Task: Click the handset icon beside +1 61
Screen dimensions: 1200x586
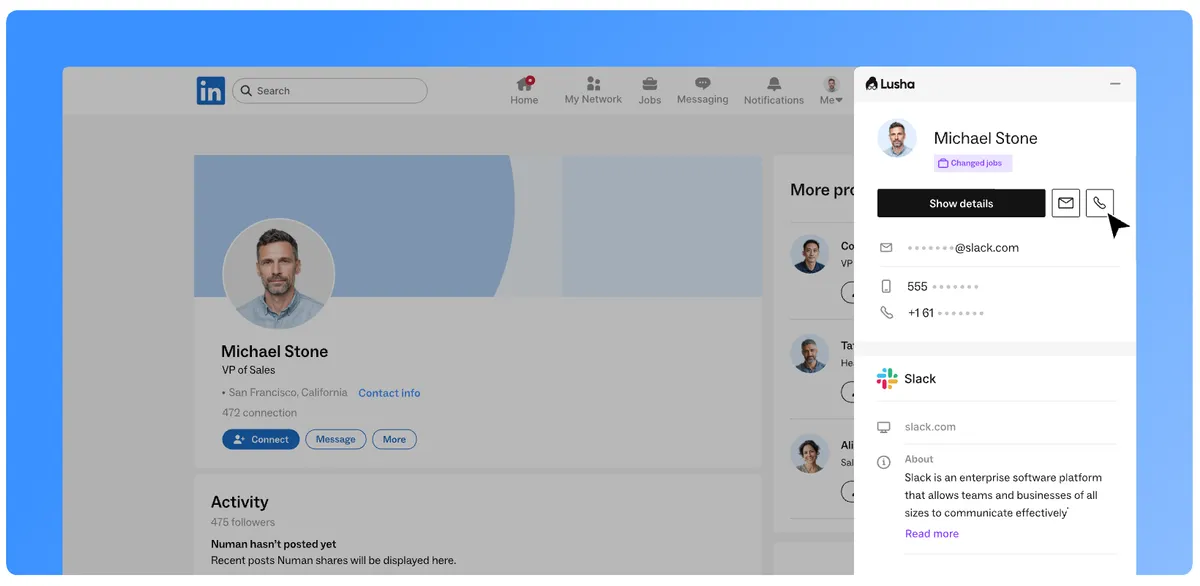Action: [886, 313]
